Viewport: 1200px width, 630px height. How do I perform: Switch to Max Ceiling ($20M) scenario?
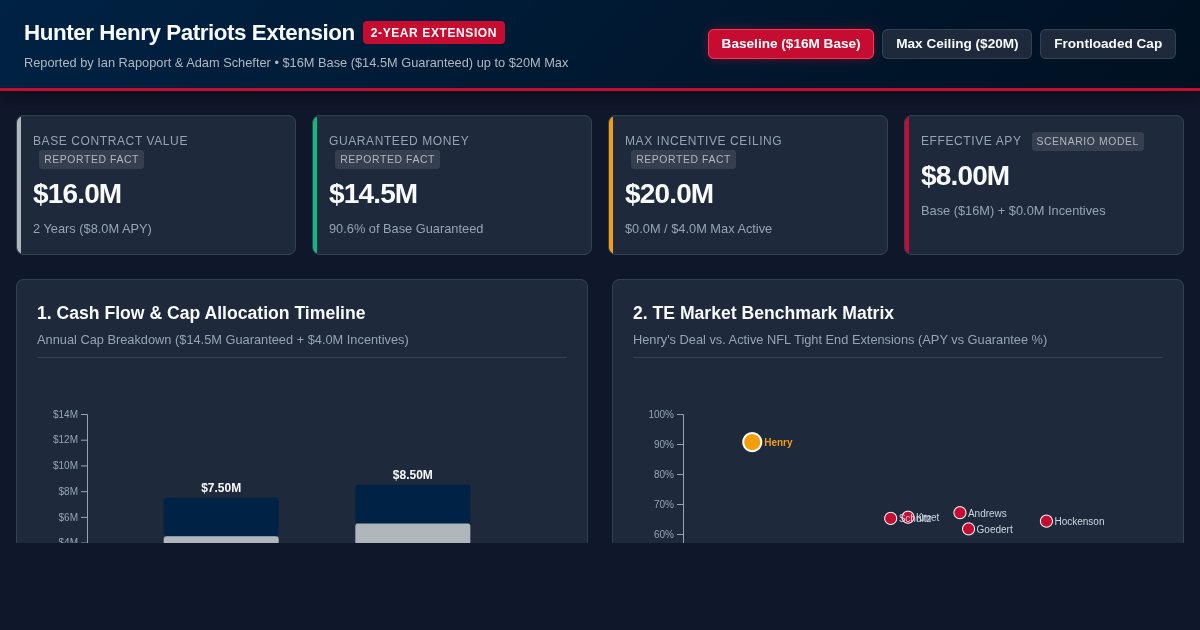tap(957, 44)
